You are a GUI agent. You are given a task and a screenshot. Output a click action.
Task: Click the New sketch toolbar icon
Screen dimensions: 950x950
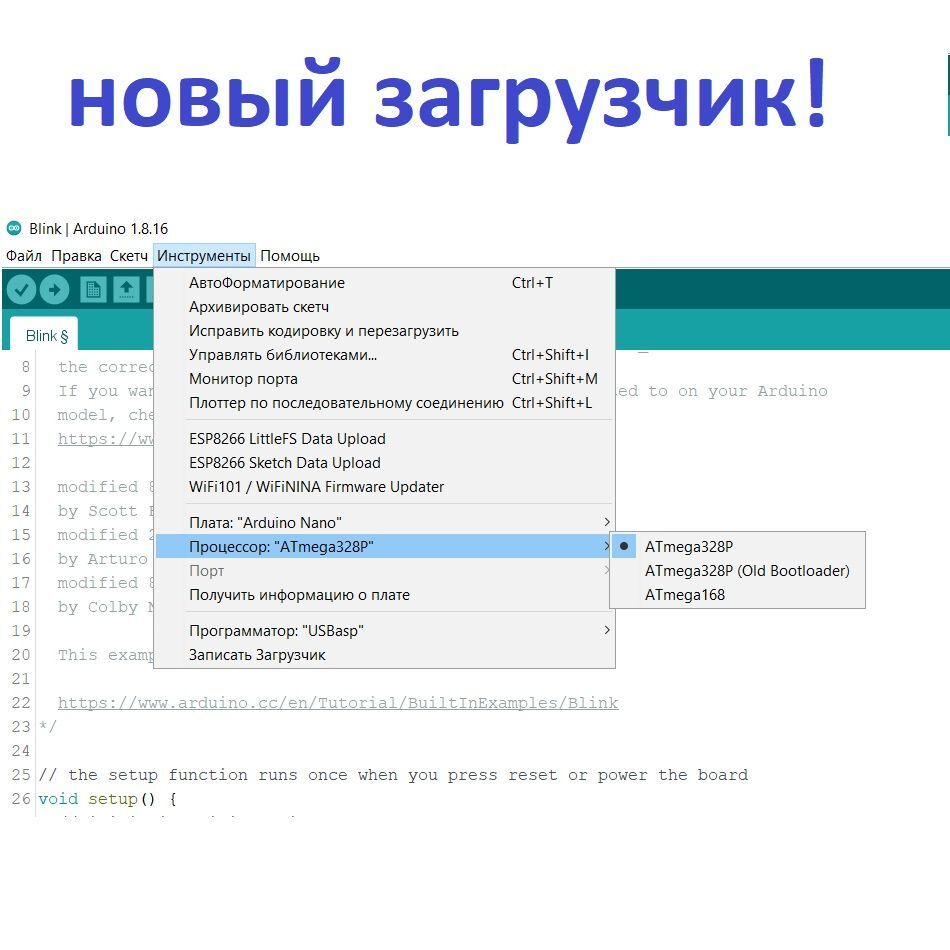93,290
